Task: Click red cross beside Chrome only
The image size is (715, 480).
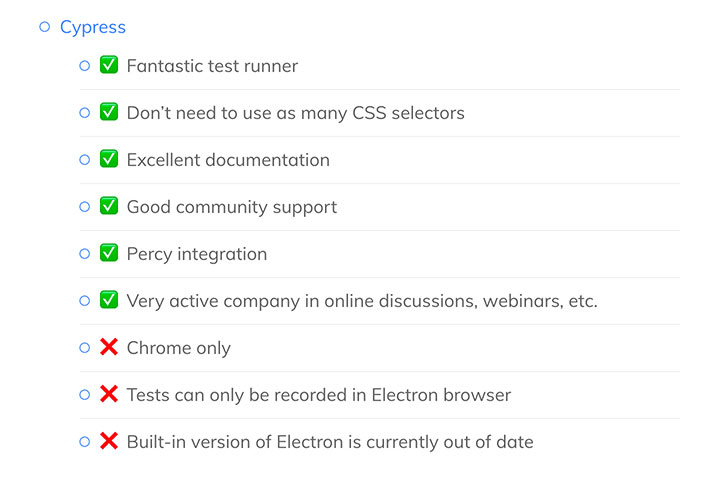Action: click(109, 348)
